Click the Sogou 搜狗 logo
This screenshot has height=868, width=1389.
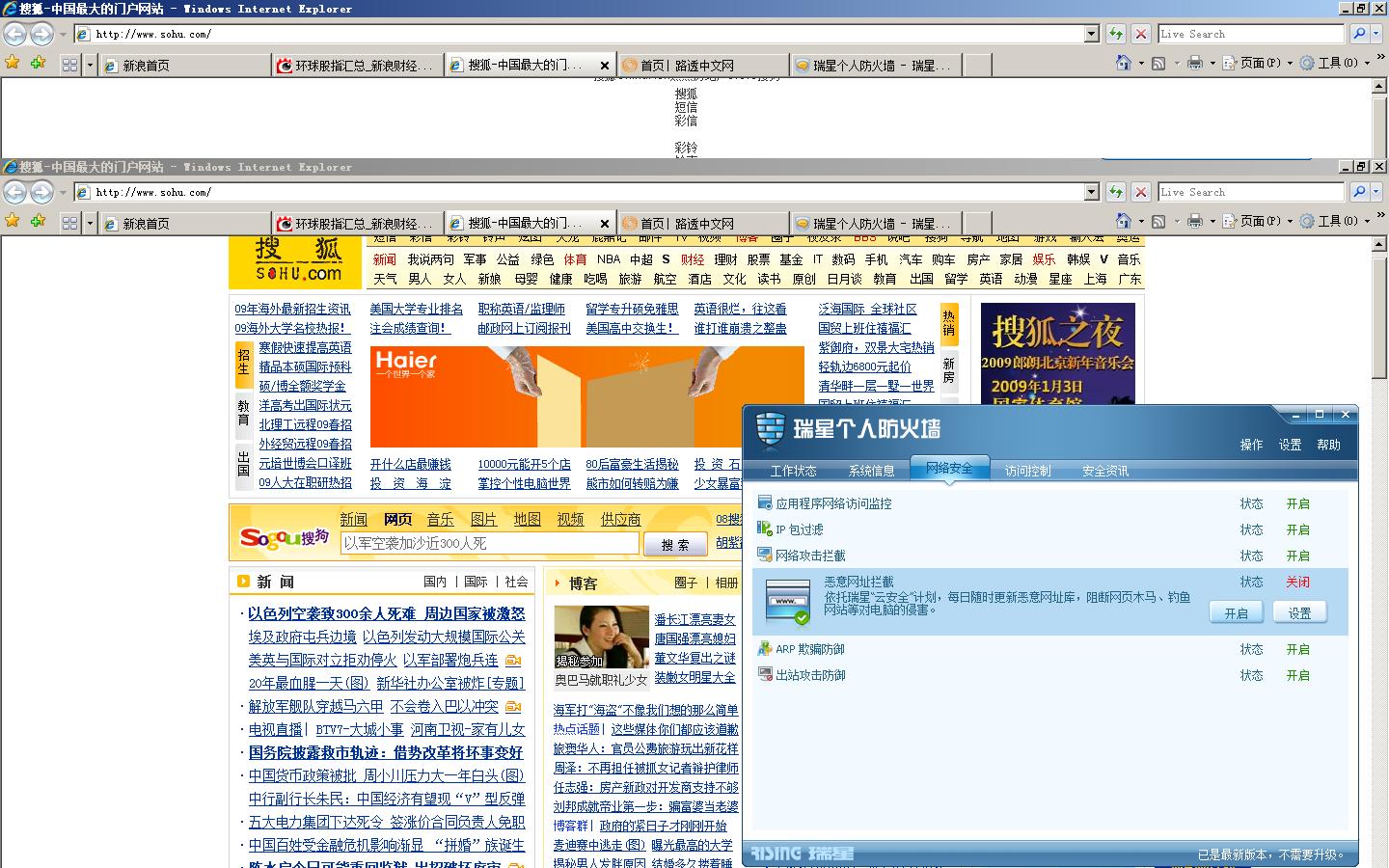coord(284,536)
